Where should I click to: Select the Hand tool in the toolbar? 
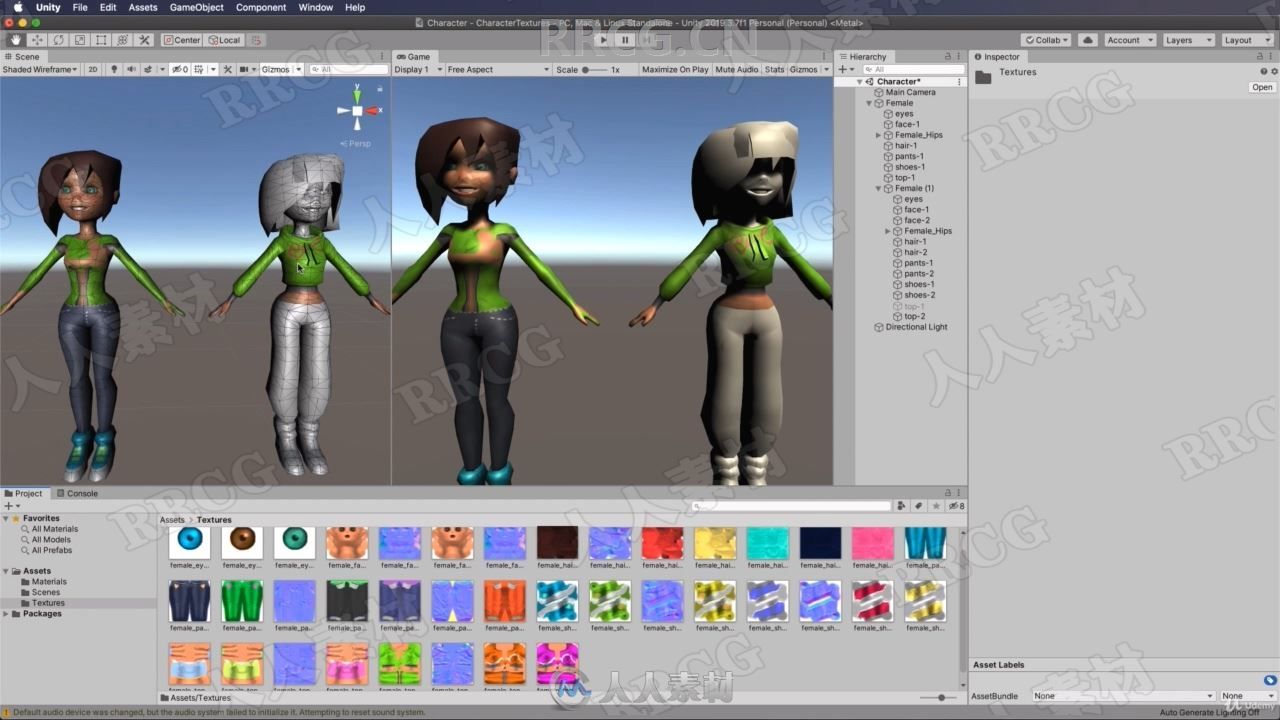click(16, 40)
